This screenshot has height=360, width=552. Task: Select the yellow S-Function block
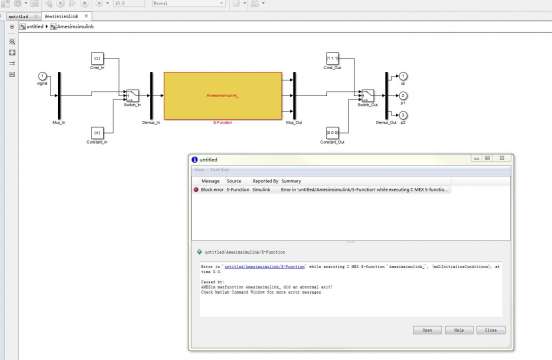(x=223, y=96)
